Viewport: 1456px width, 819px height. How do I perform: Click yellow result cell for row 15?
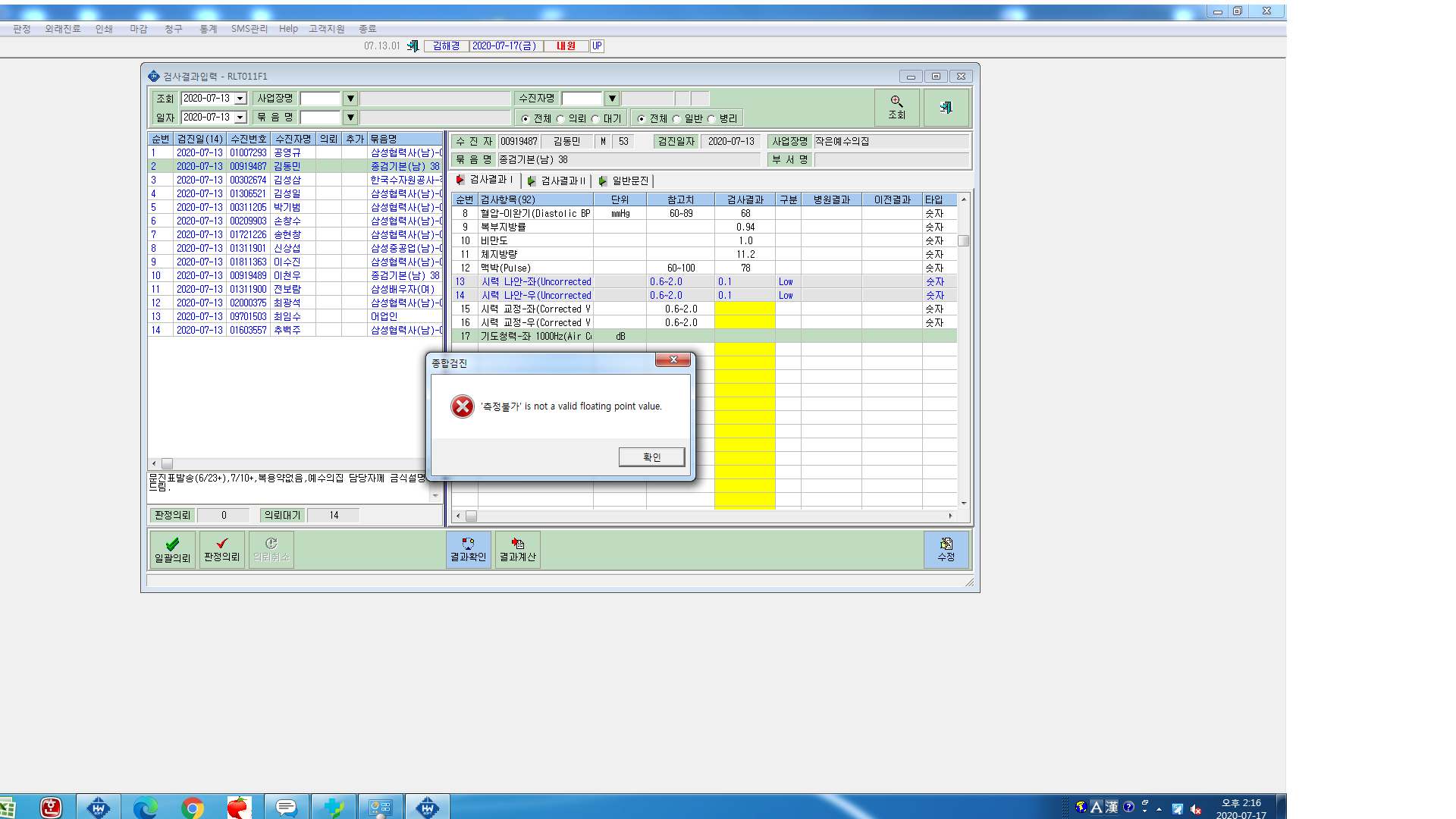coord(745,309)
